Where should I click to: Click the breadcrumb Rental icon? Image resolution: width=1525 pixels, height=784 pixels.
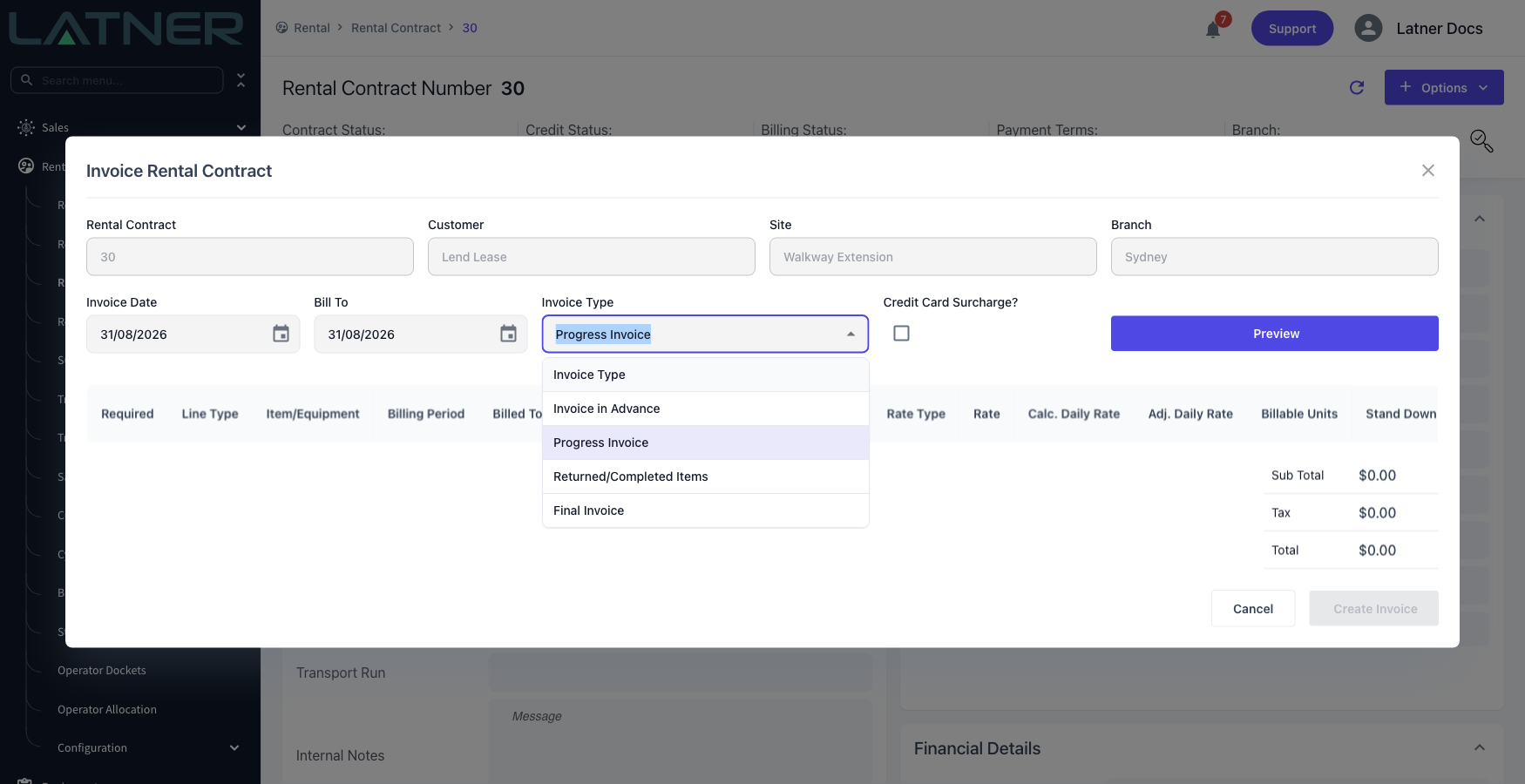(281, 28)
